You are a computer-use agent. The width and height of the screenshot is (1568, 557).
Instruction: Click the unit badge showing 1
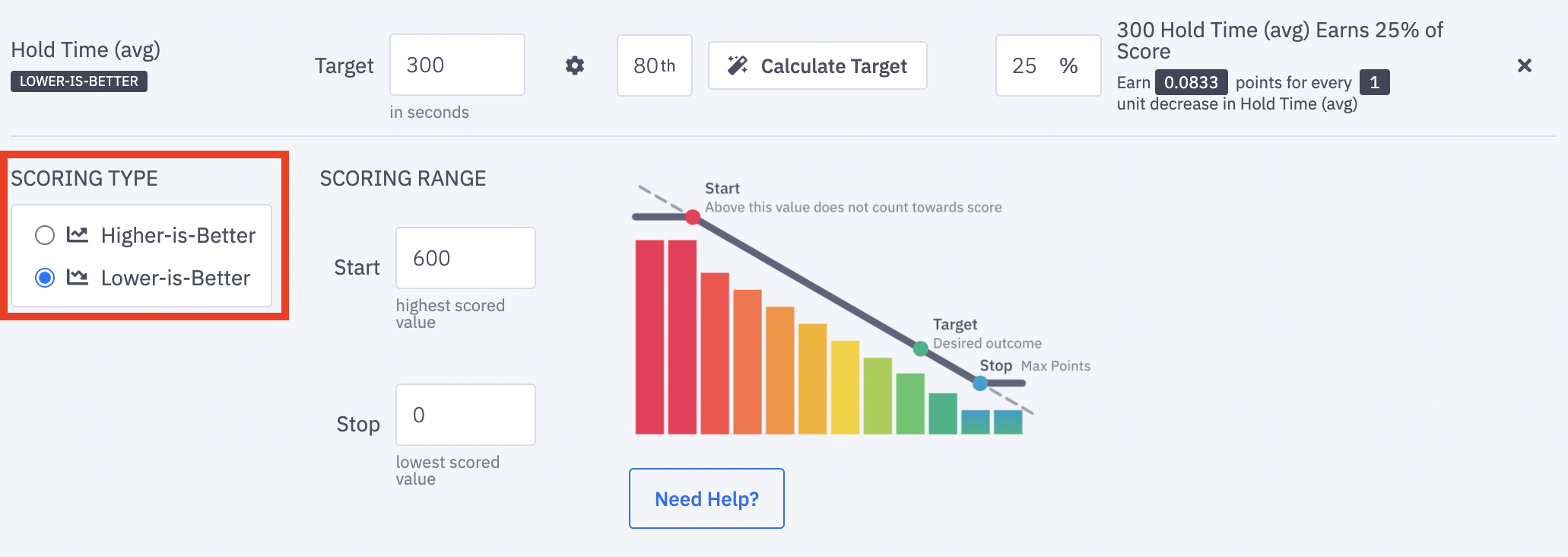click(x=1374, y=82)
